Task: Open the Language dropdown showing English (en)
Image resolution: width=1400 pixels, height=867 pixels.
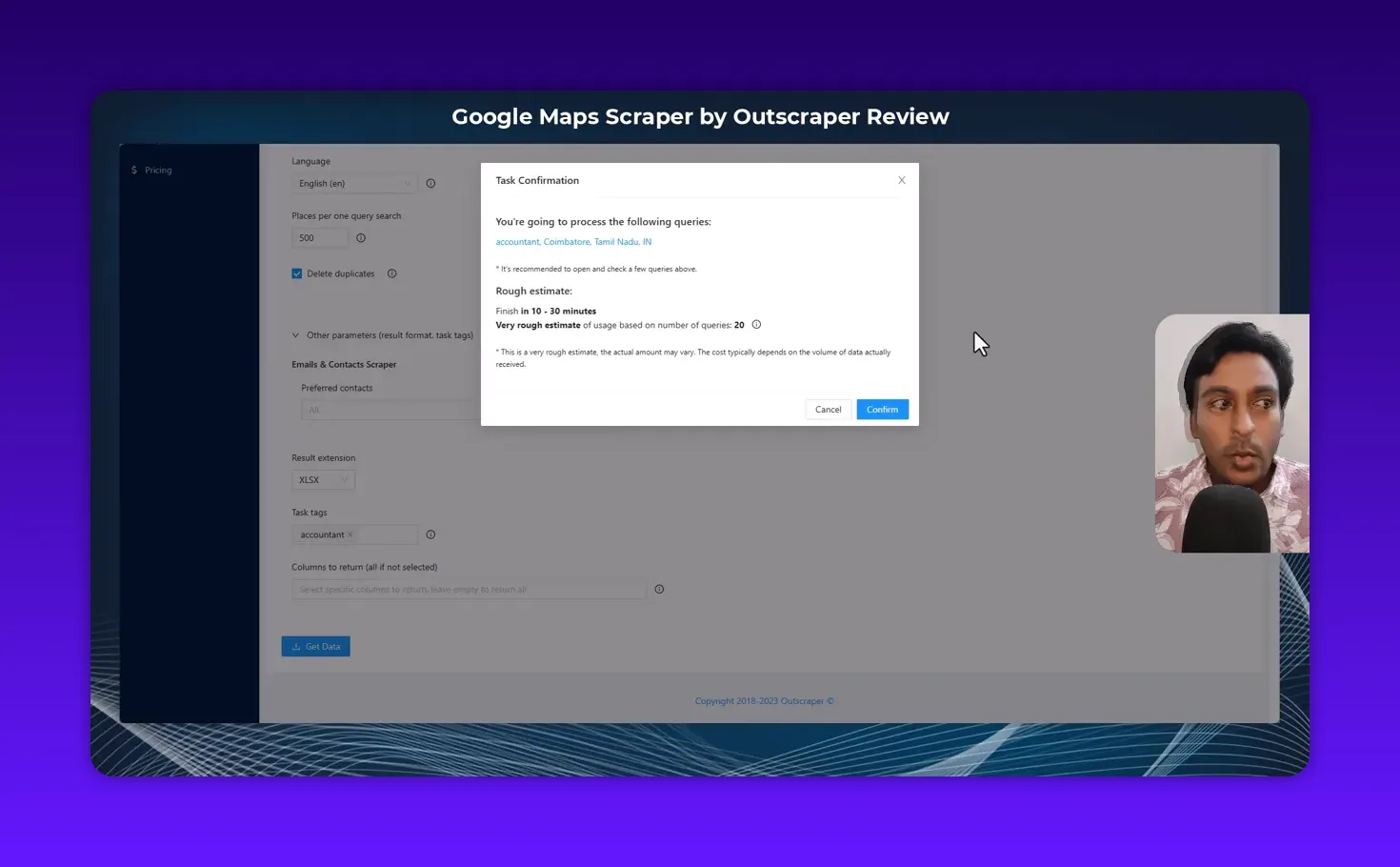Action: (354, 183)
